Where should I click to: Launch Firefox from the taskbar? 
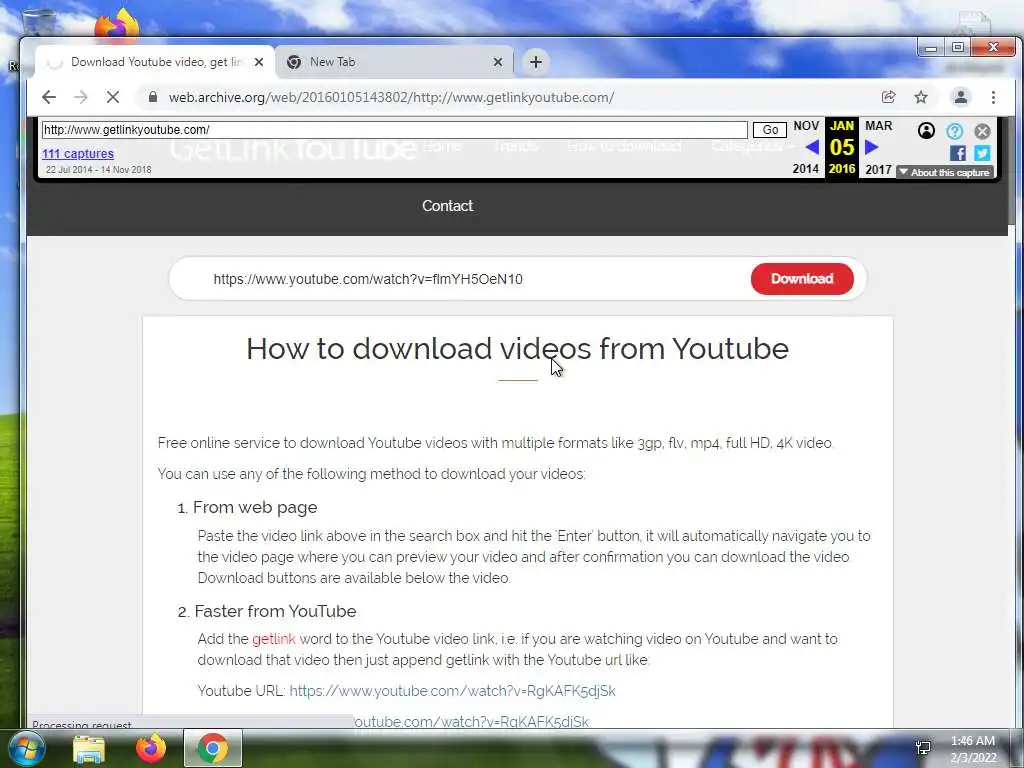coord(151,749)
